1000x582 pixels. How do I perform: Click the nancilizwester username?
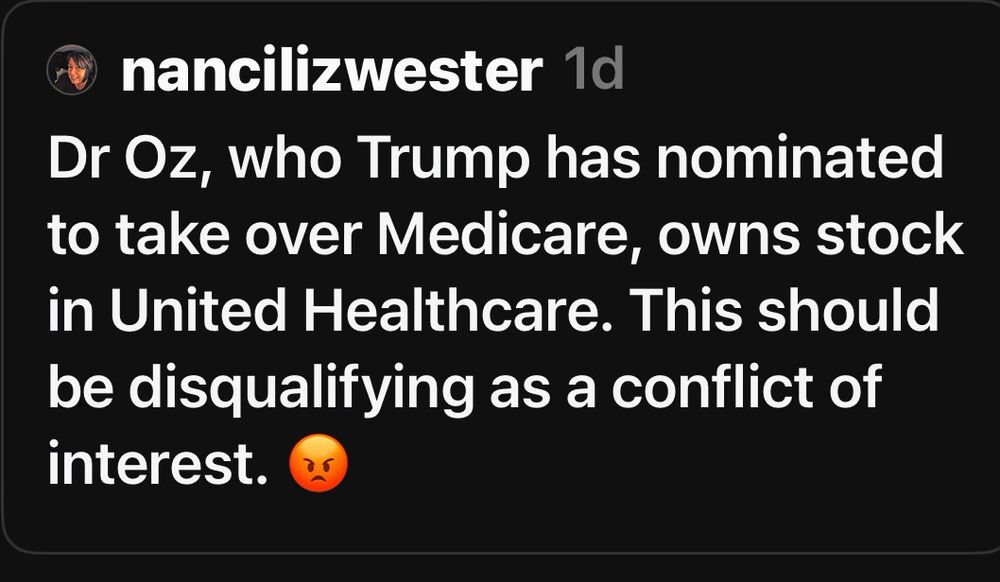pyautogui.click(x=331, y=71)
